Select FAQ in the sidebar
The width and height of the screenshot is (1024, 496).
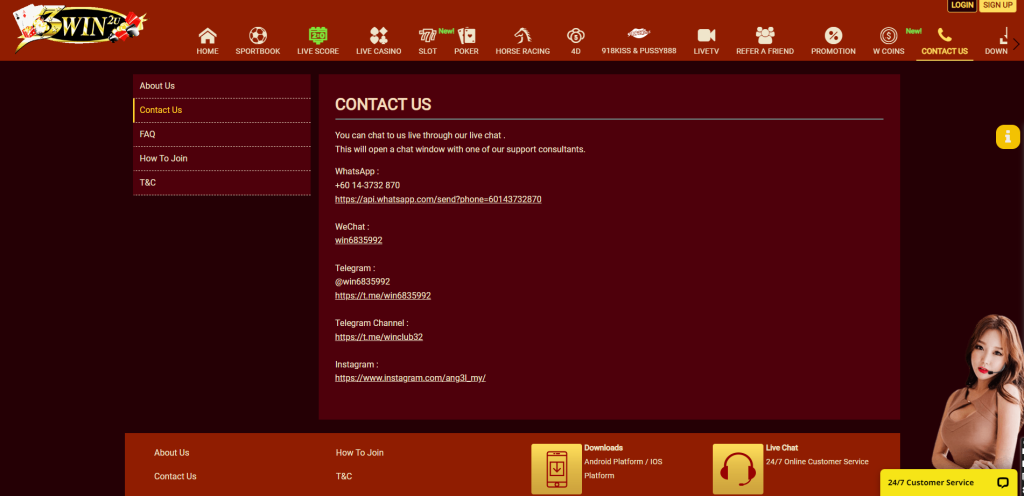point(221,134)
